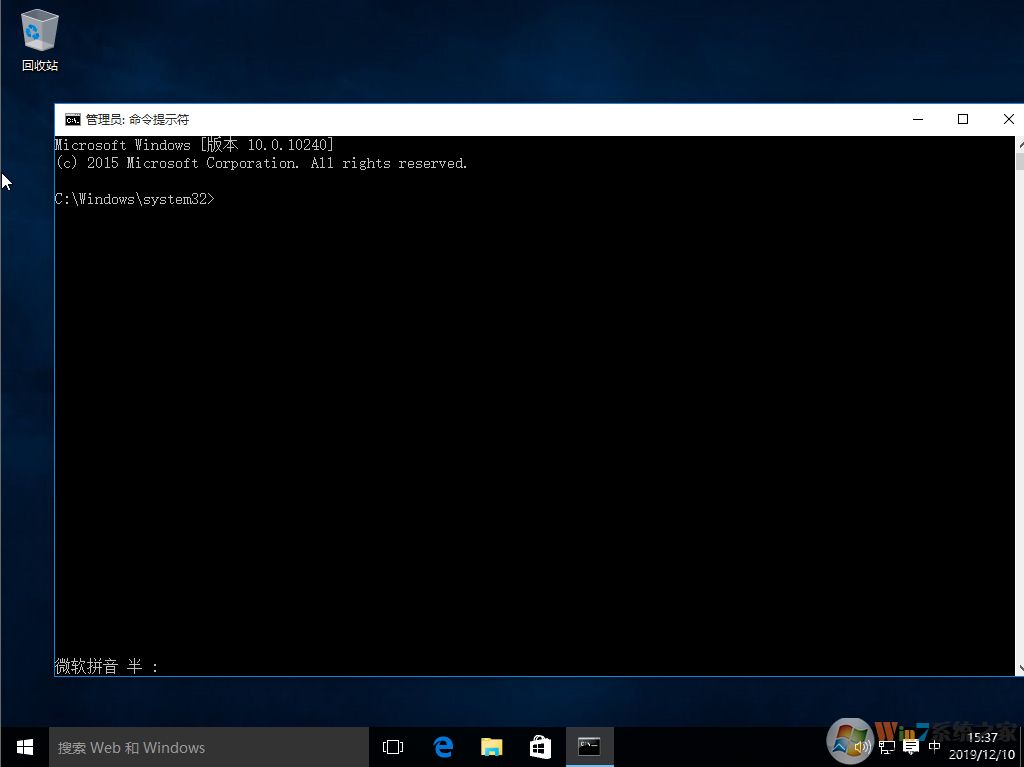
Task: Open File Explorer from the taskbar
Action: (491, 746)
